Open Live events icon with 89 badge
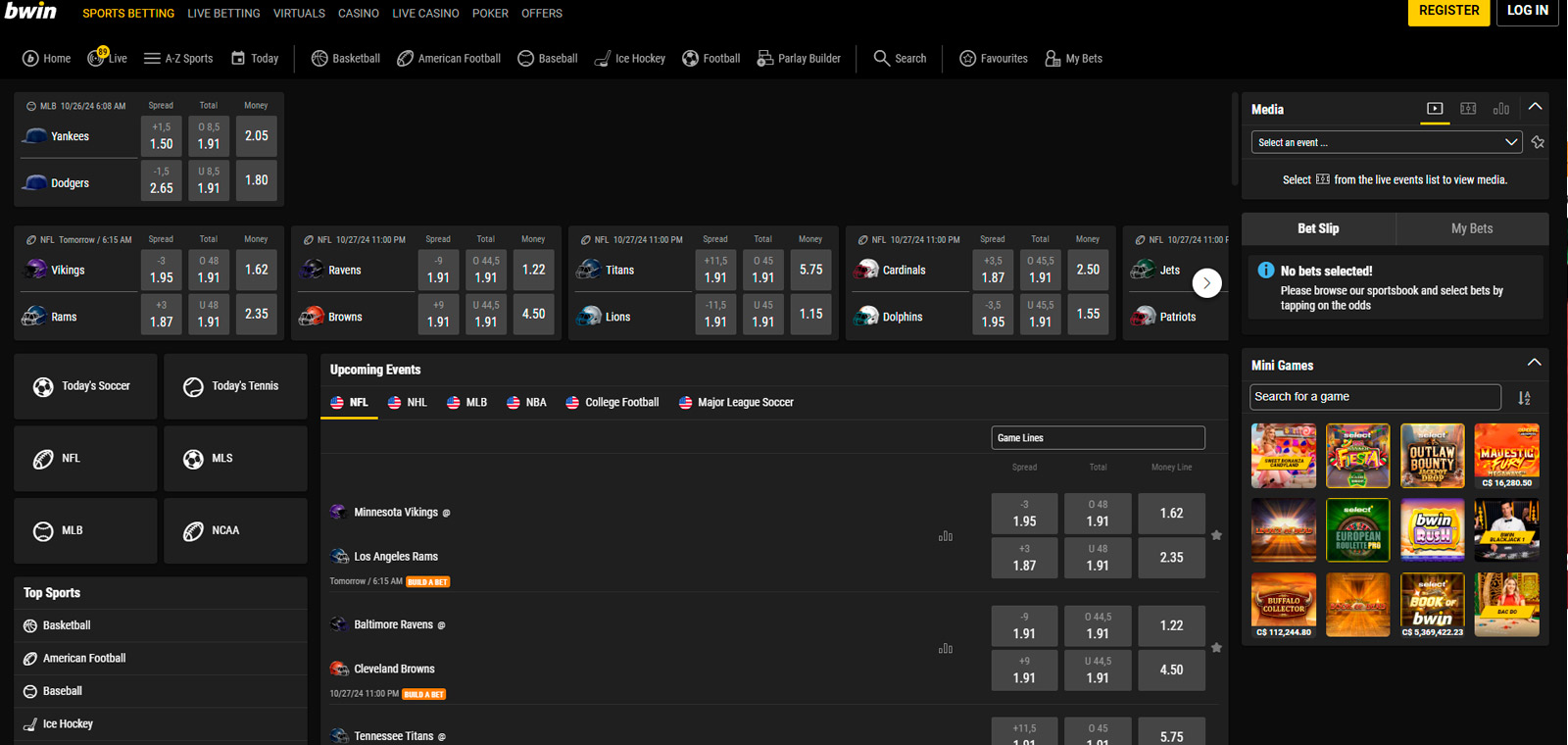1568x745 pixels. (96, 58)
